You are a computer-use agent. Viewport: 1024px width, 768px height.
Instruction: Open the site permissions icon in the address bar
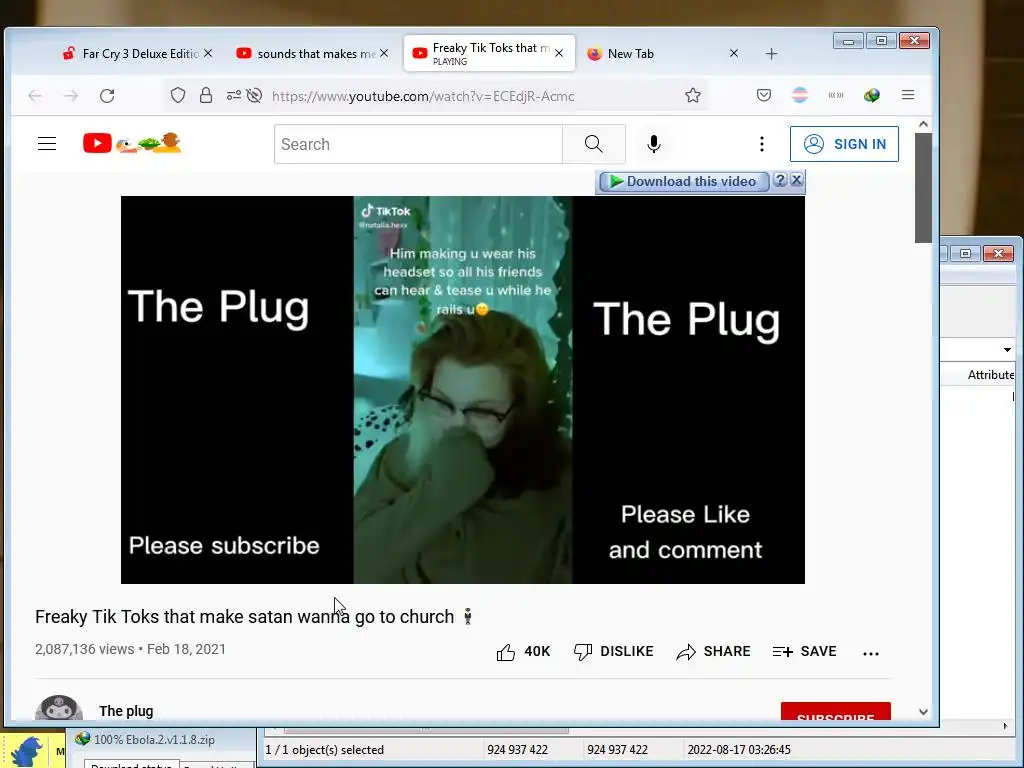(x=233, y=96)
